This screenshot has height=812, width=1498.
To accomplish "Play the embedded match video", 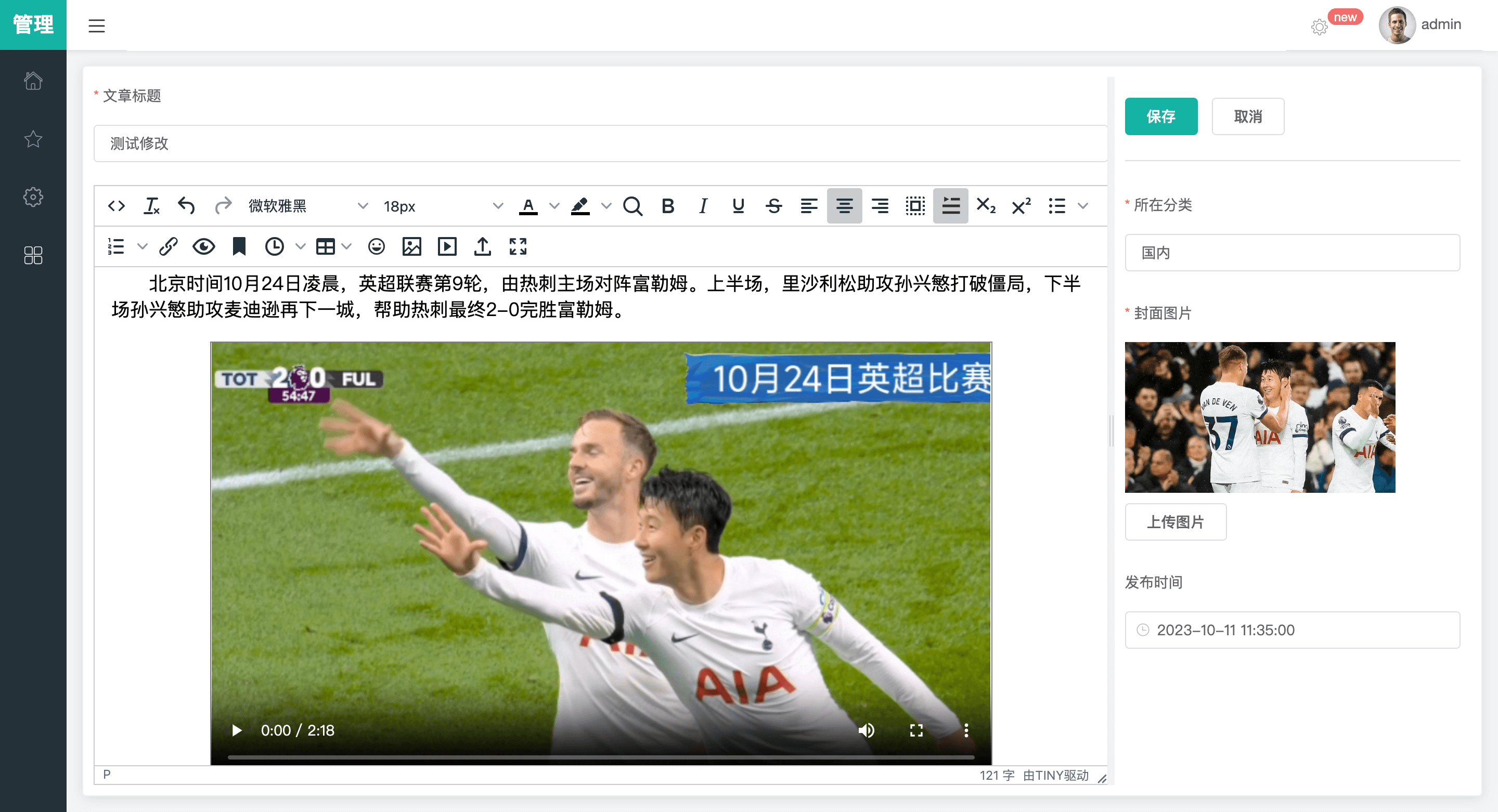I will (x=237, y=730).
